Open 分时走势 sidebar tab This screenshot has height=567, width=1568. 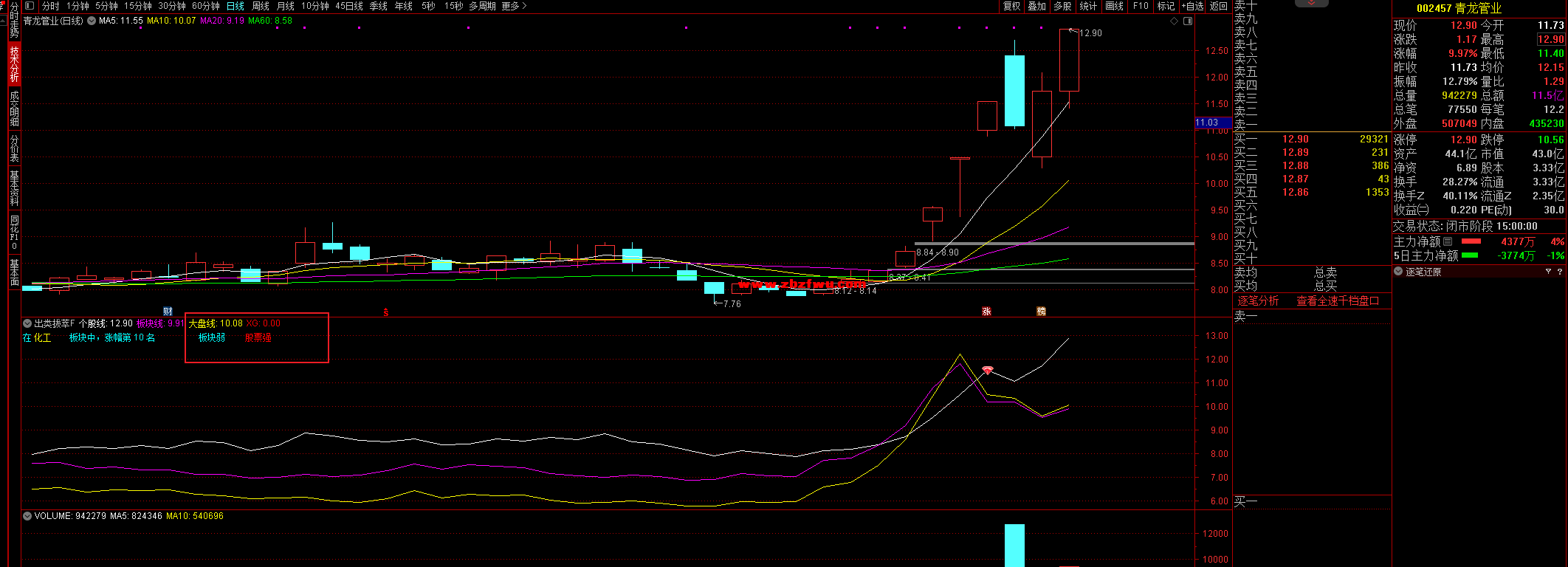pyautogui.click(x=14, y=21)
